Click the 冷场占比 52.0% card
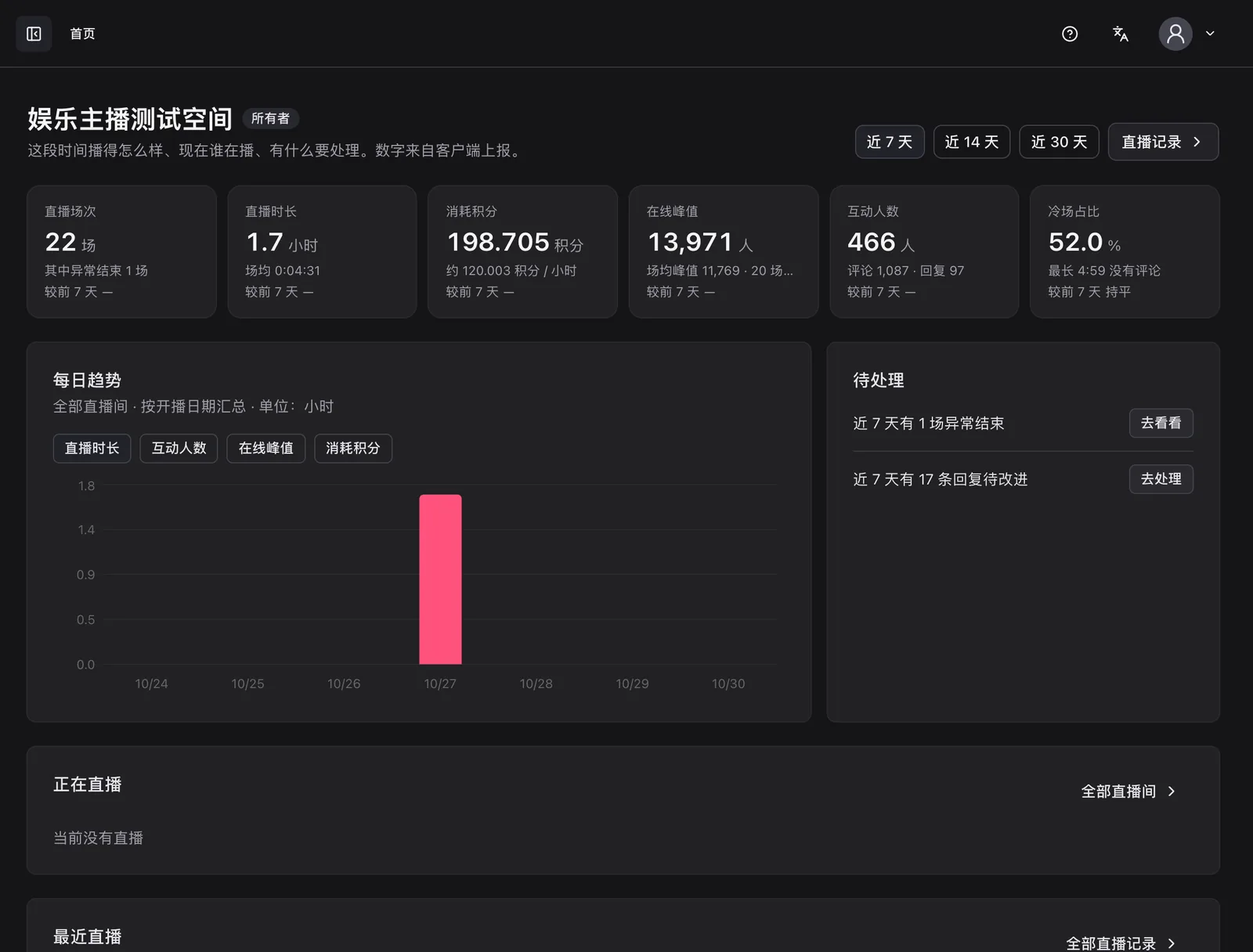Screen dimensions: 1253x952 tap(1125, 251)
